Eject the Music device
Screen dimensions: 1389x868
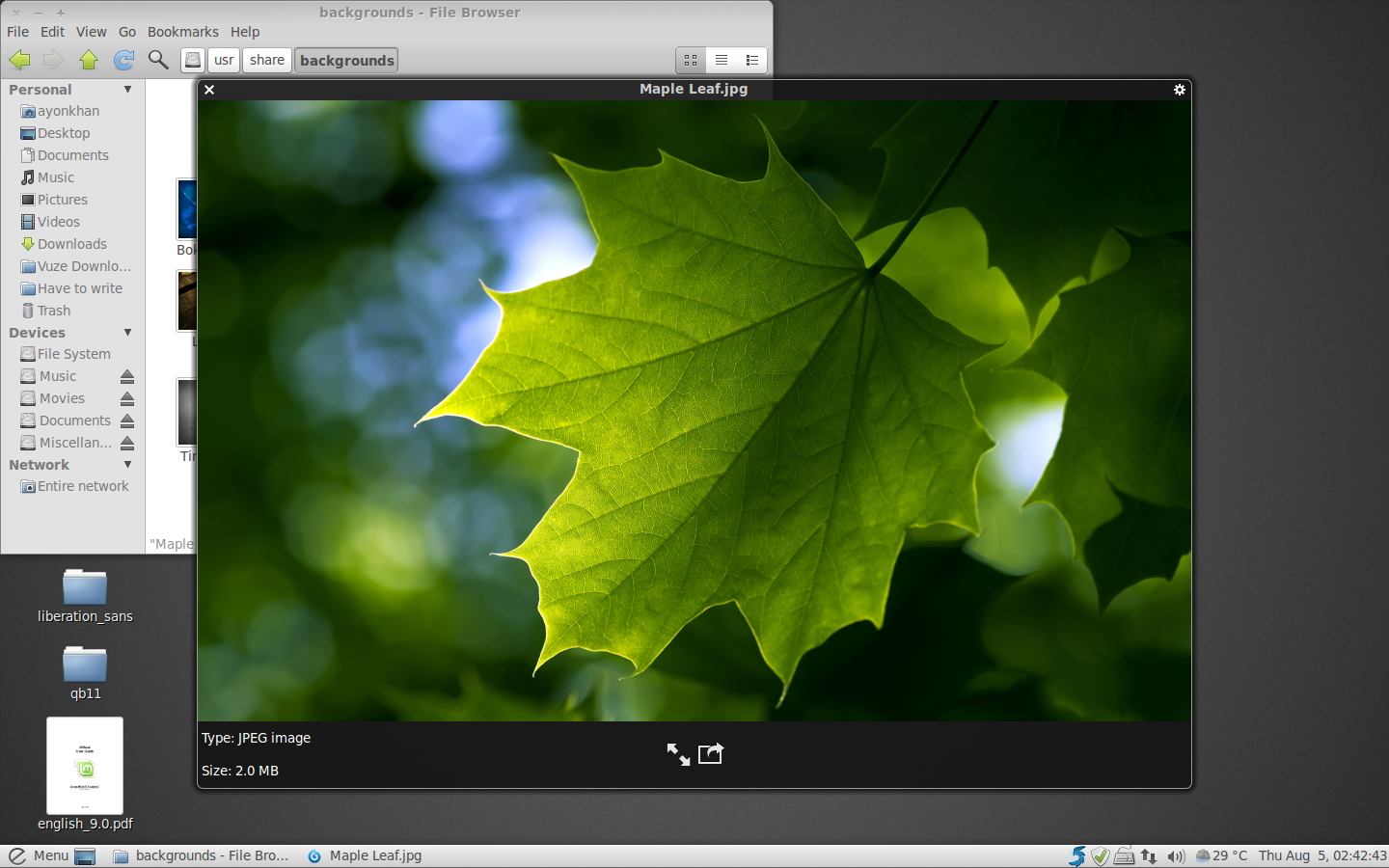pos(127,376)
